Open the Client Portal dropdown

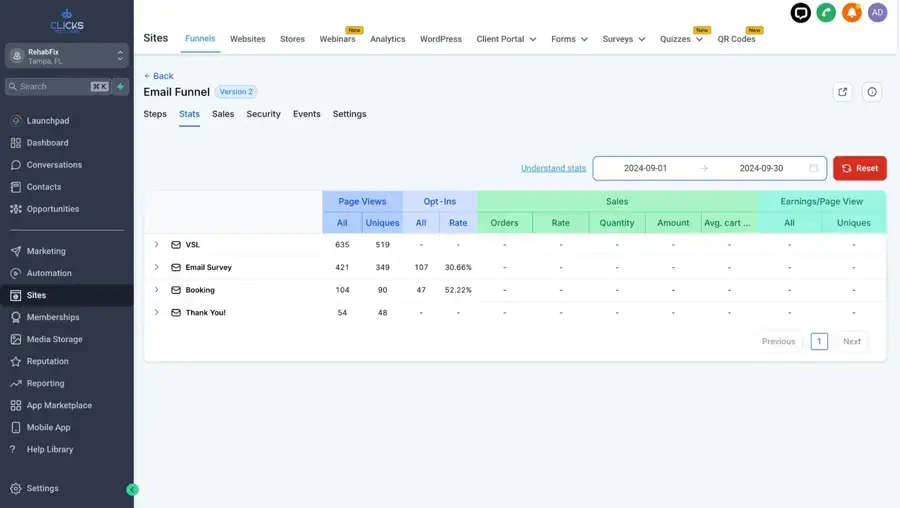(506, 39)
